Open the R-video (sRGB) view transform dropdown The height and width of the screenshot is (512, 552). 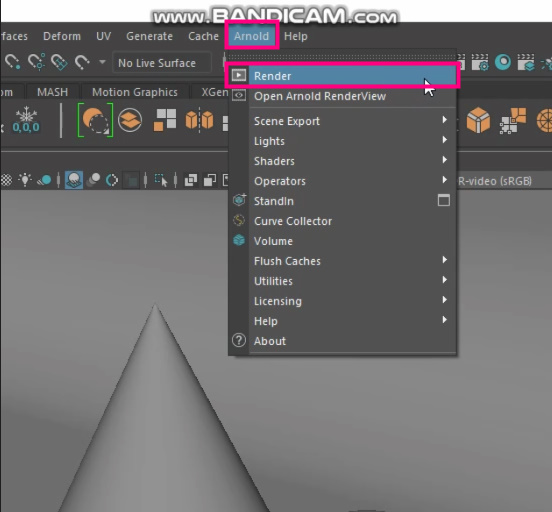(x=495, y=181)
